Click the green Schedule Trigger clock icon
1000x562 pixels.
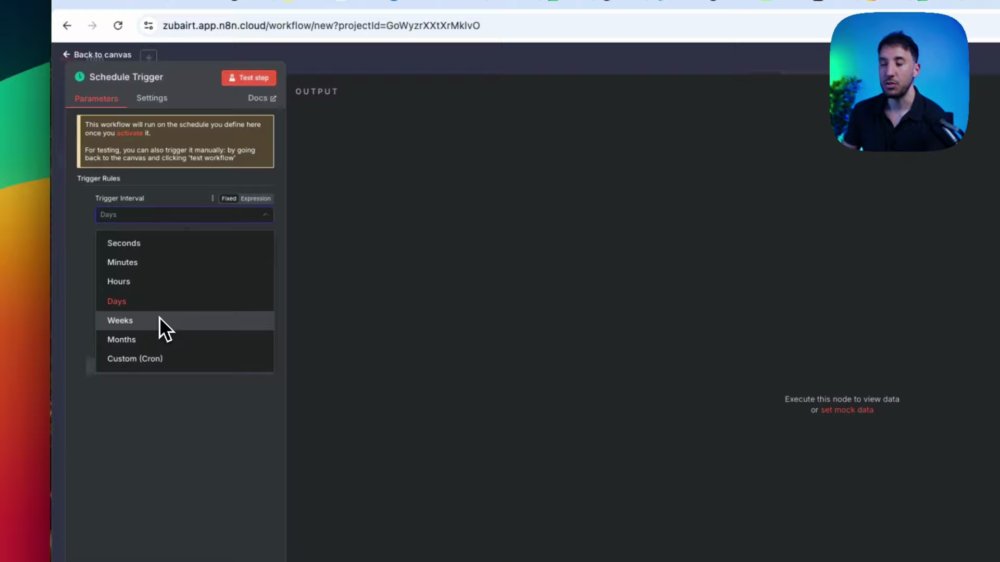coord(80,77)
